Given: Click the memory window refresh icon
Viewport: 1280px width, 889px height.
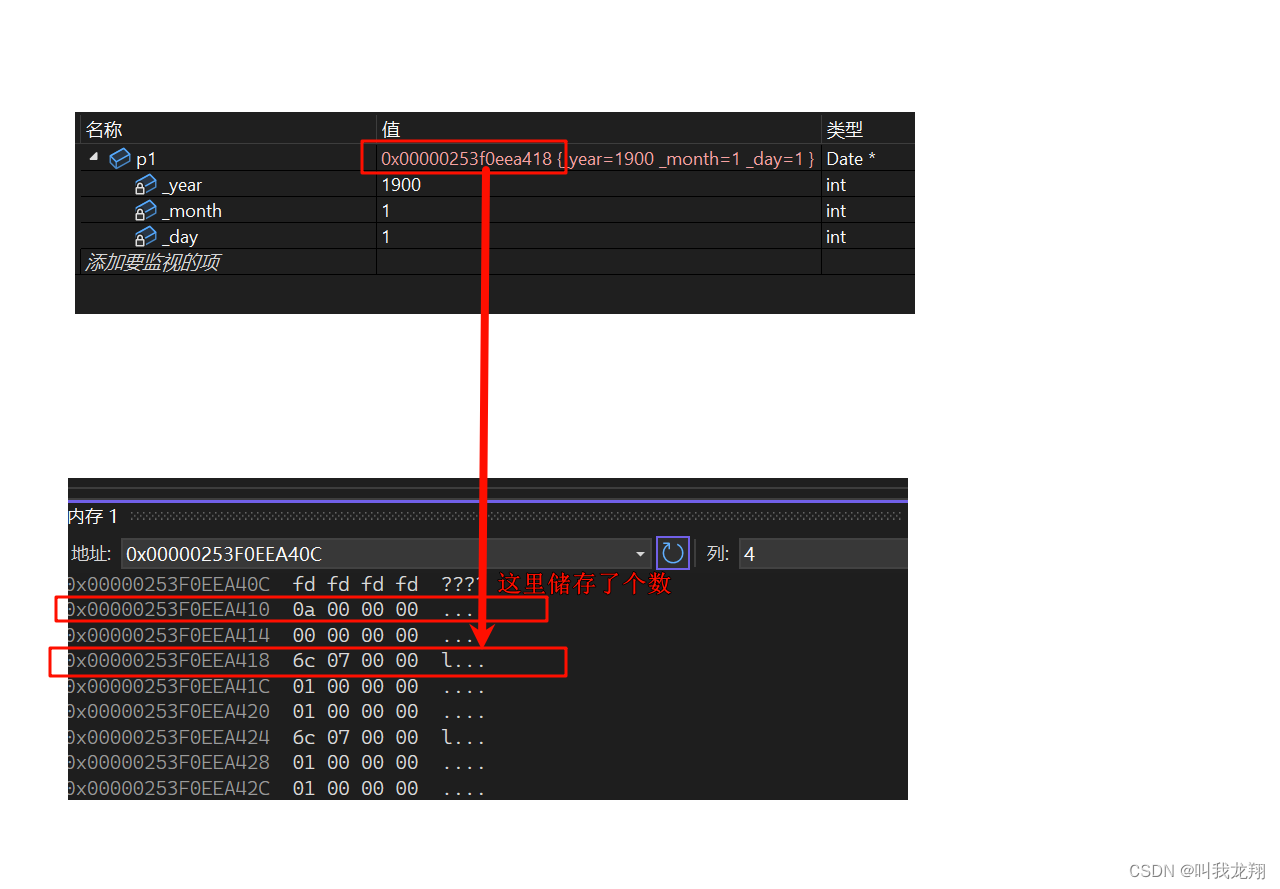Looking at the screenshot, I should tap(673, 554).
